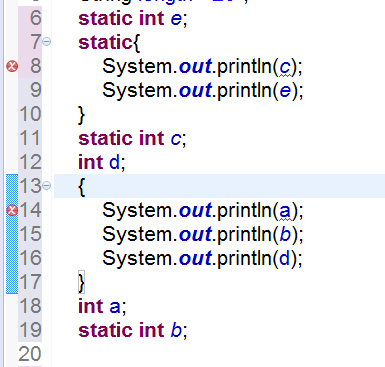The width and height of the screenshot is (385, 367).
Task: Click the 'int a;' declaration
Action: [102, 306]
